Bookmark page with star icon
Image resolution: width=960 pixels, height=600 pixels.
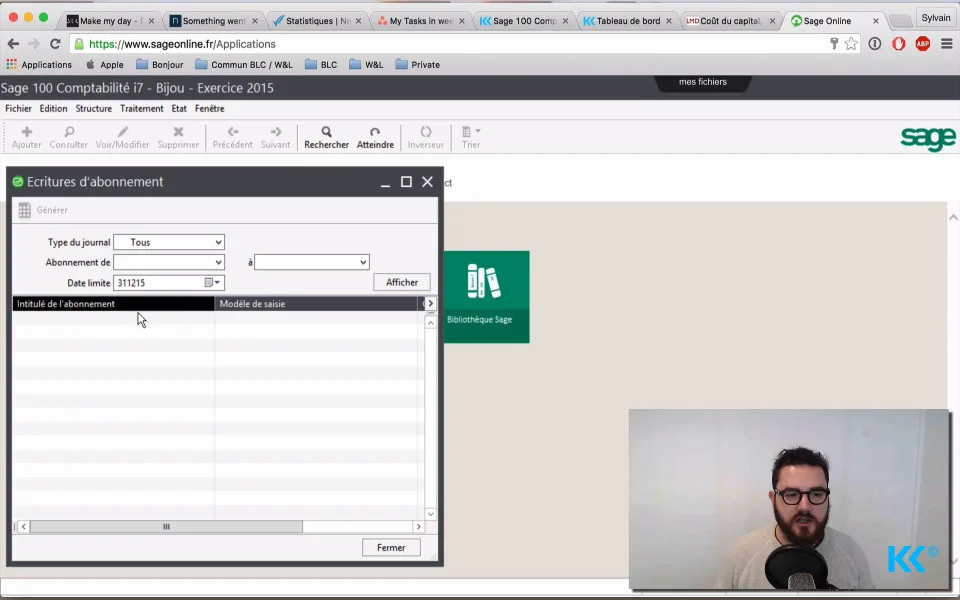tap(851, 43)
